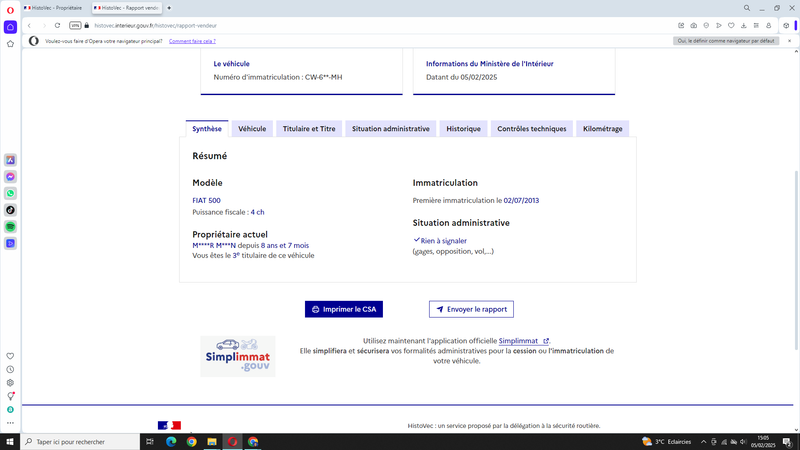Click the Opera taskbar icon
Viewport: 800px width, 450px height.
[232, 442]
